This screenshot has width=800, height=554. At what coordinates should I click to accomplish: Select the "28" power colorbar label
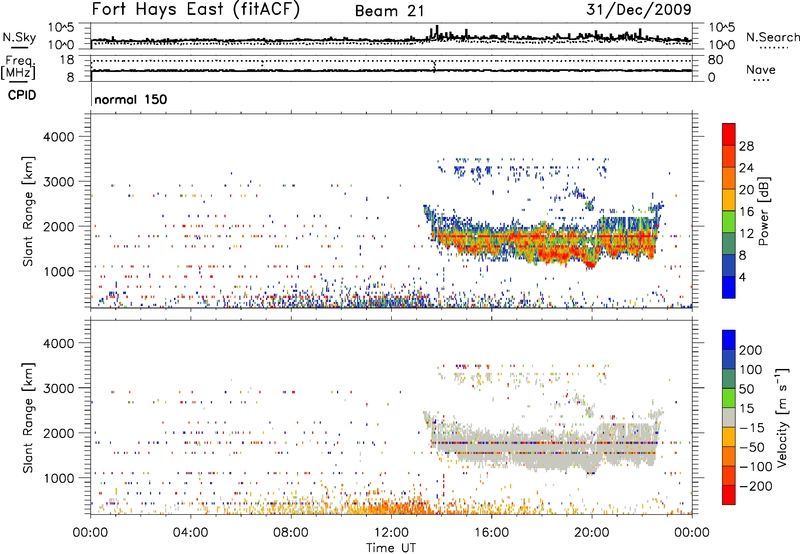click(746, 146)
